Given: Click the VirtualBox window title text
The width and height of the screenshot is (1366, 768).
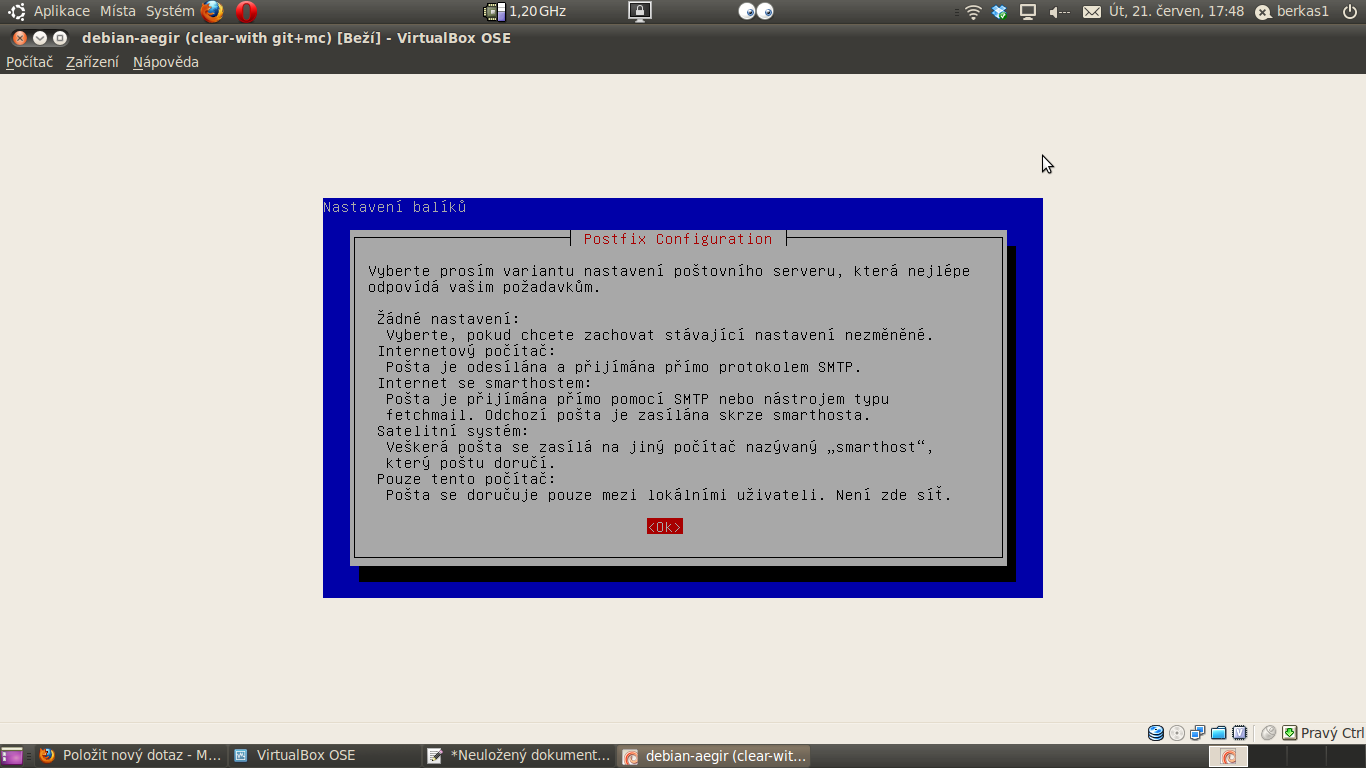Looking at the screenshot, I should coord(296,38).
